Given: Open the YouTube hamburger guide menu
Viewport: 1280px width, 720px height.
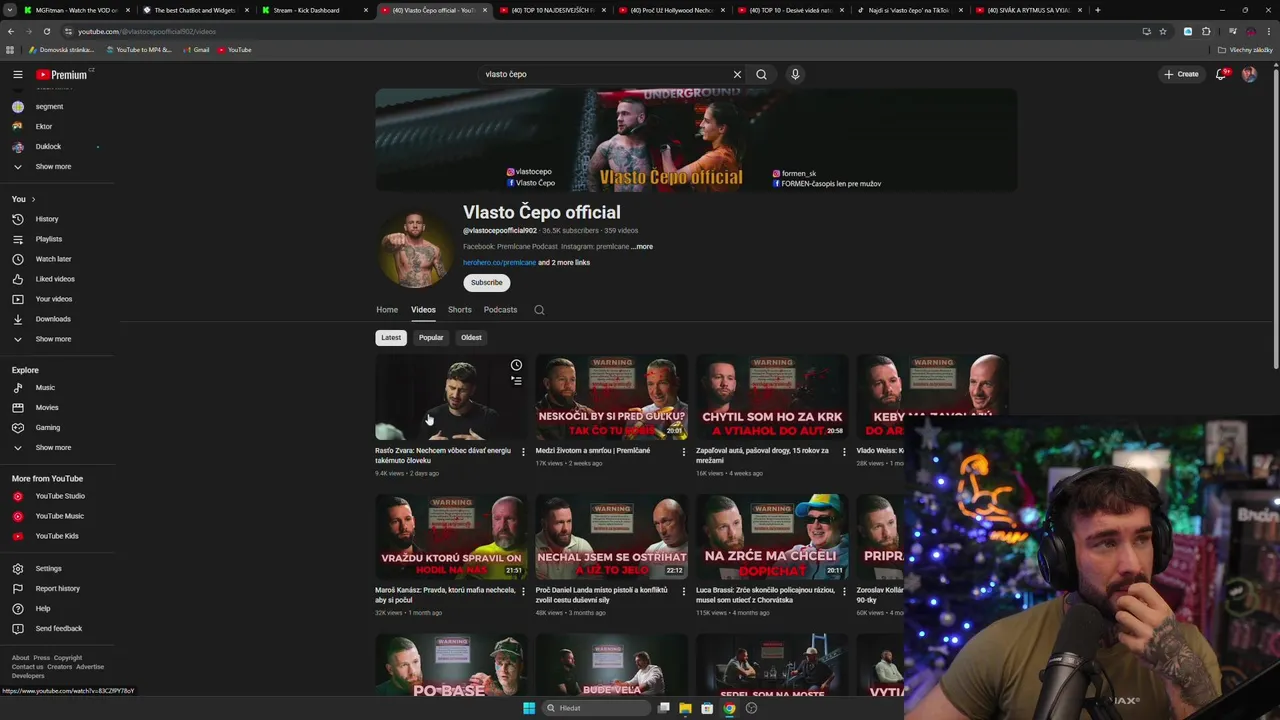Looking at the screenshot, I should pos(17,74).
